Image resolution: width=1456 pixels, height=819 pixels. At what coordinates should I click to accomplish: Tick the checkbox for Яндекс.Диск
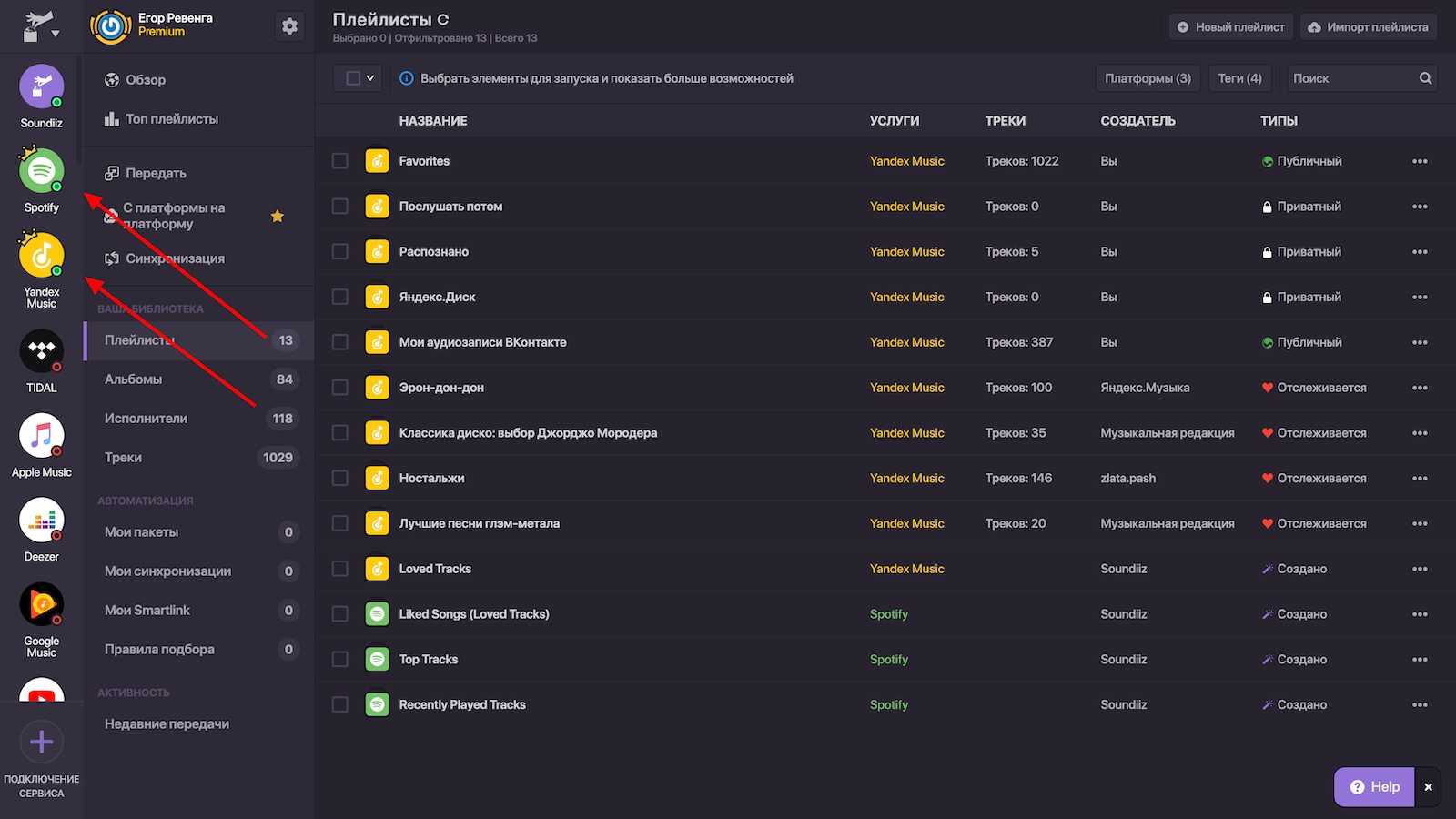pos(340,297)
